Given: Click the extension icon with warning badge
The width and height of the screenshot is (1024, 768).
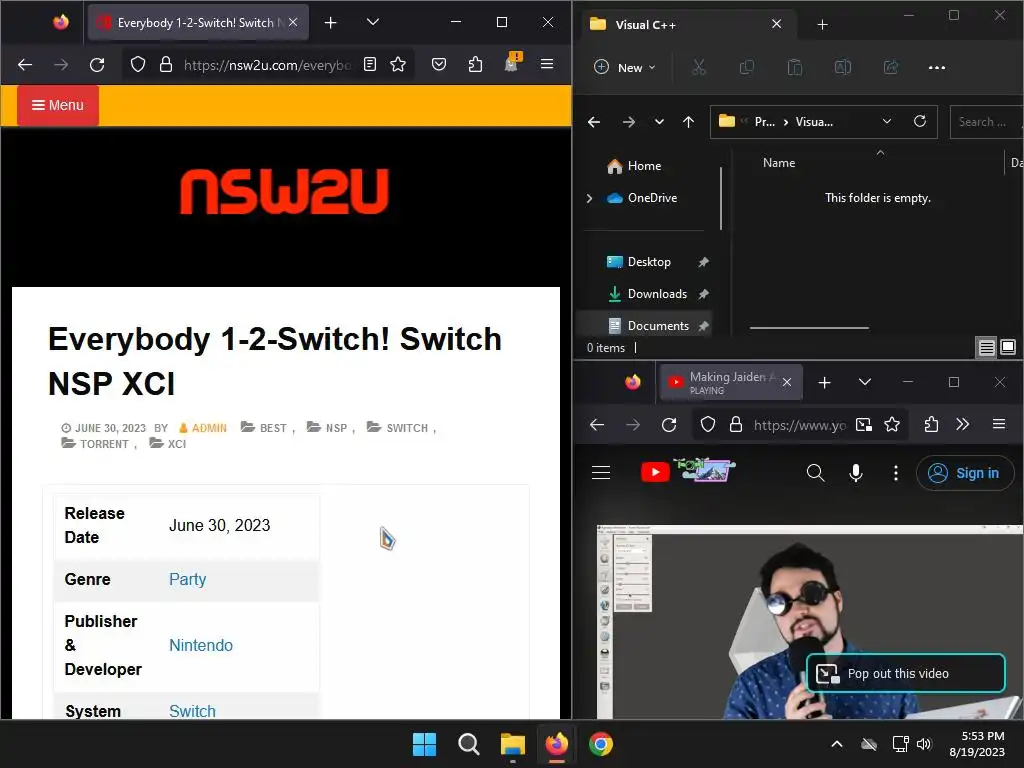Looking at the screenshot, I should [512, 63].
